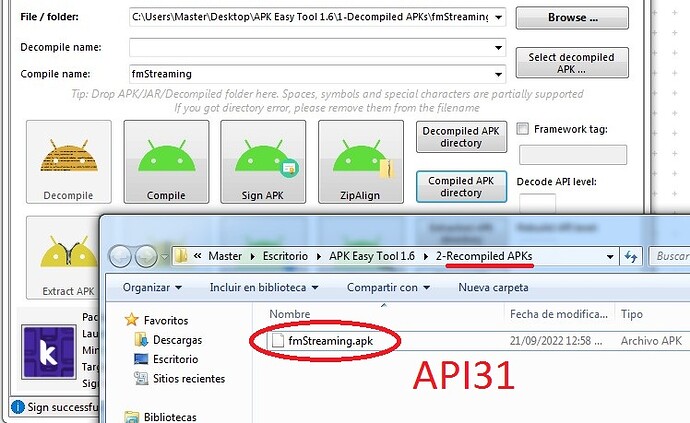Open the Compile name dropdown arrow
690x423 pixels.
[x=499, y=74]
